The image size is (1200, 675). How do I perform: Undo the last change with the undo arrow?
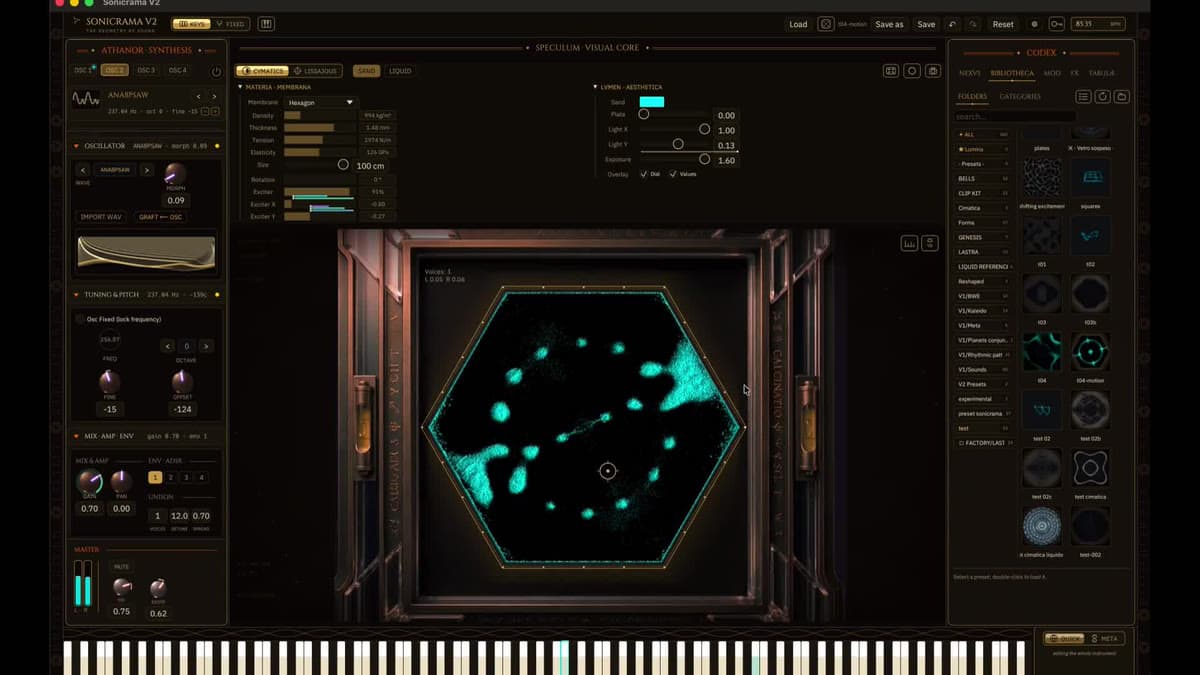click(x=952, y=24)
